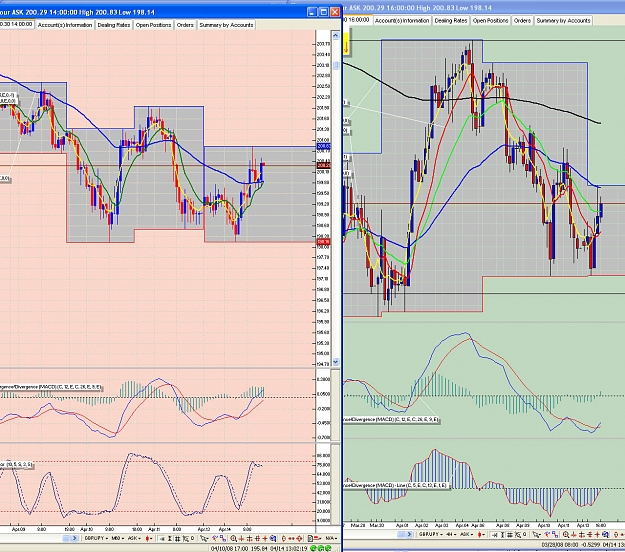Click refresh chart icon in left toolbar
This screenshot has height=552, width=625.
pos(273,538)
